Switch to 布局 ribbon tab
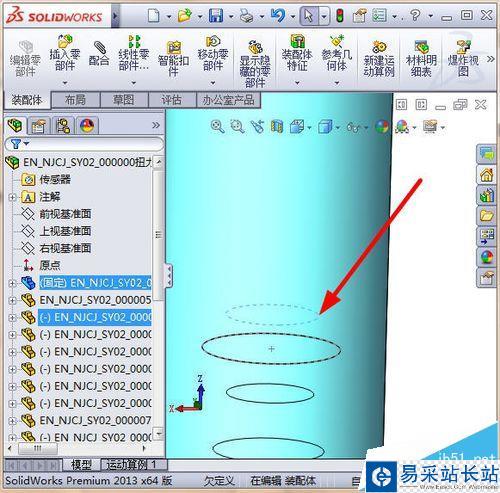 point(75,100)
